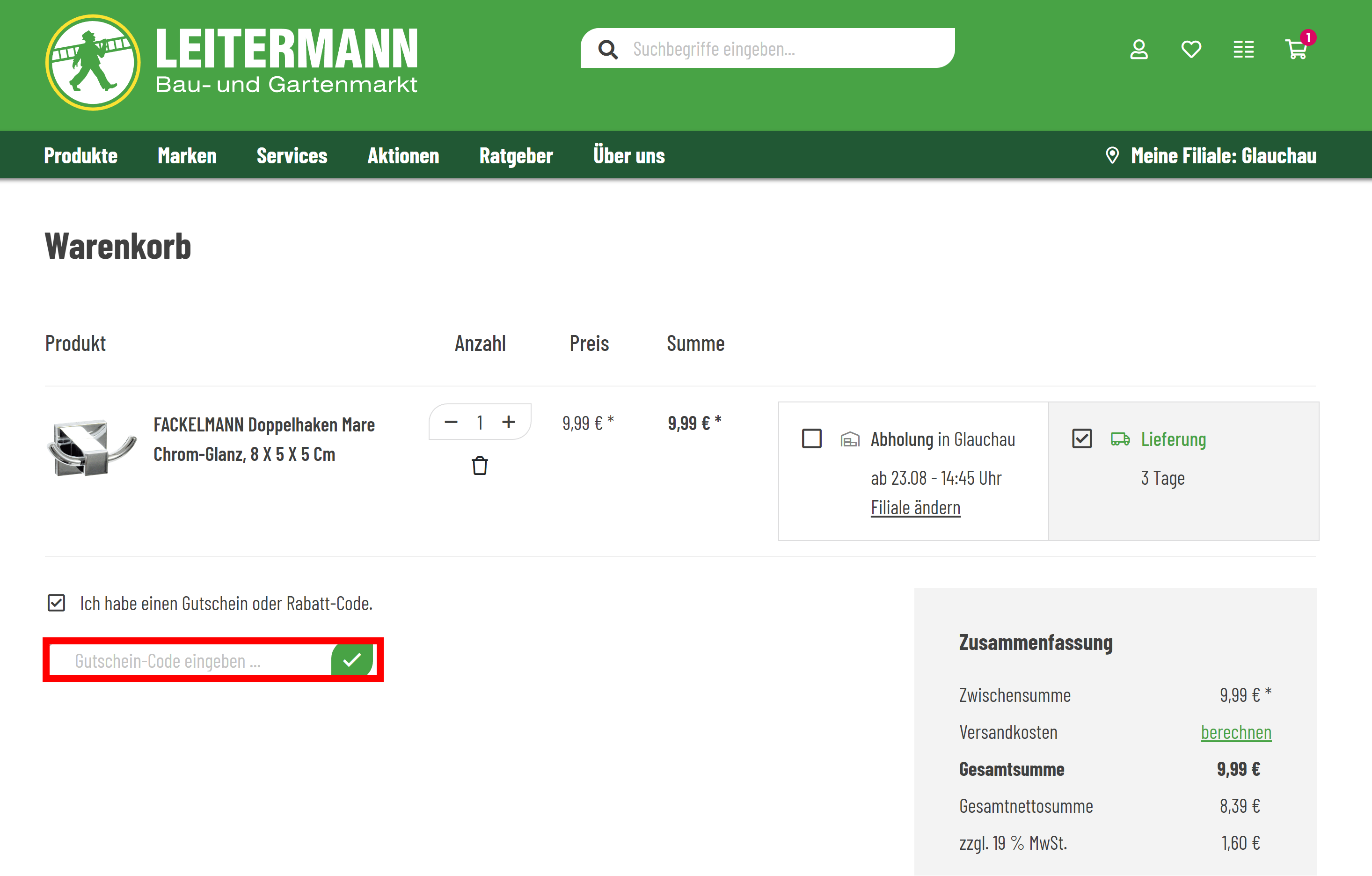Screen dimensions: 1372x876
Task: Increase quantity with the plus button
Action: click(508, 423)
